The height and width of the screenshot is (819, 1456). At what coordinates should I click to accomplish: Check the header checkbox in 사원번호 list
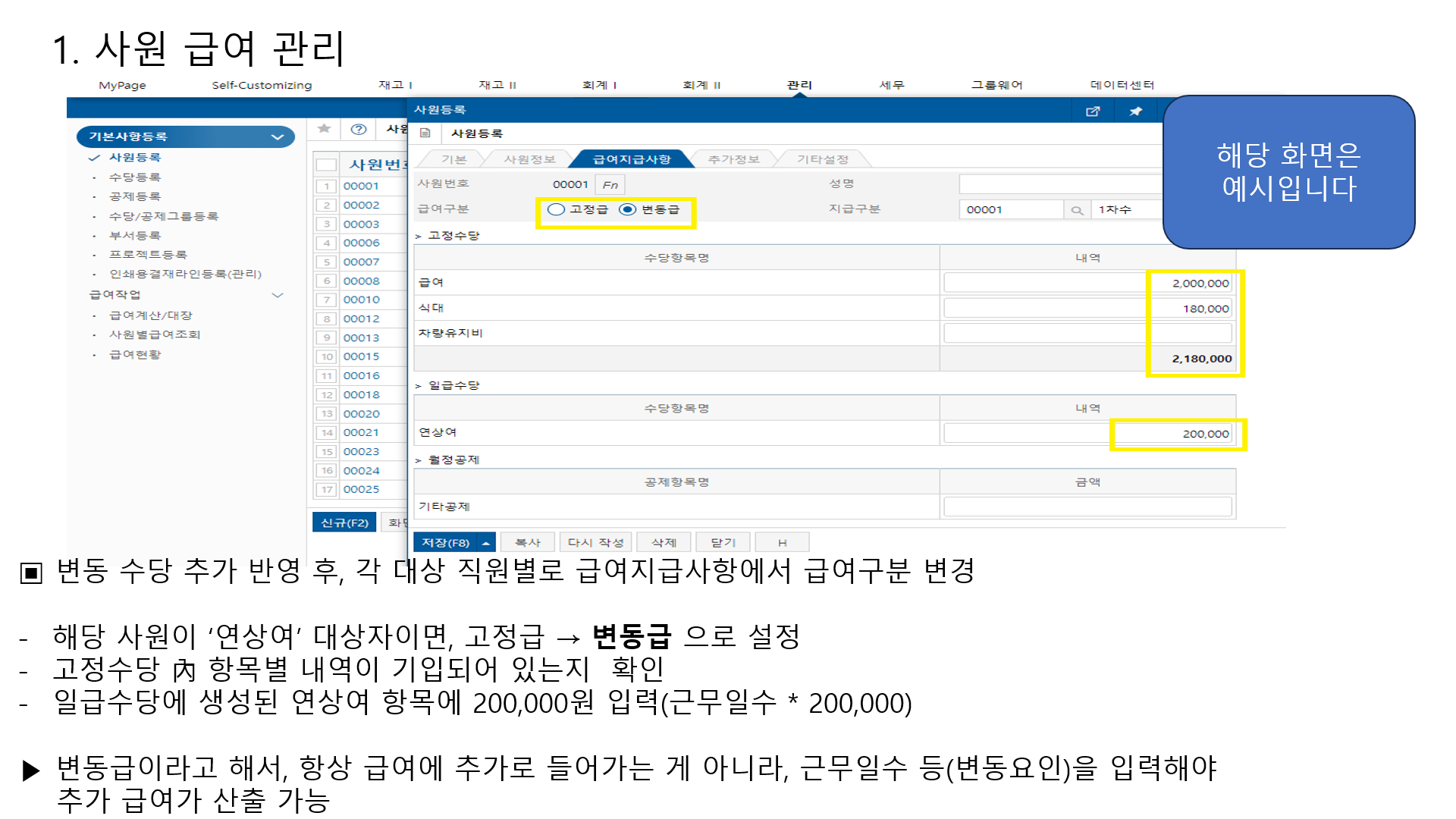click(326, 165)
